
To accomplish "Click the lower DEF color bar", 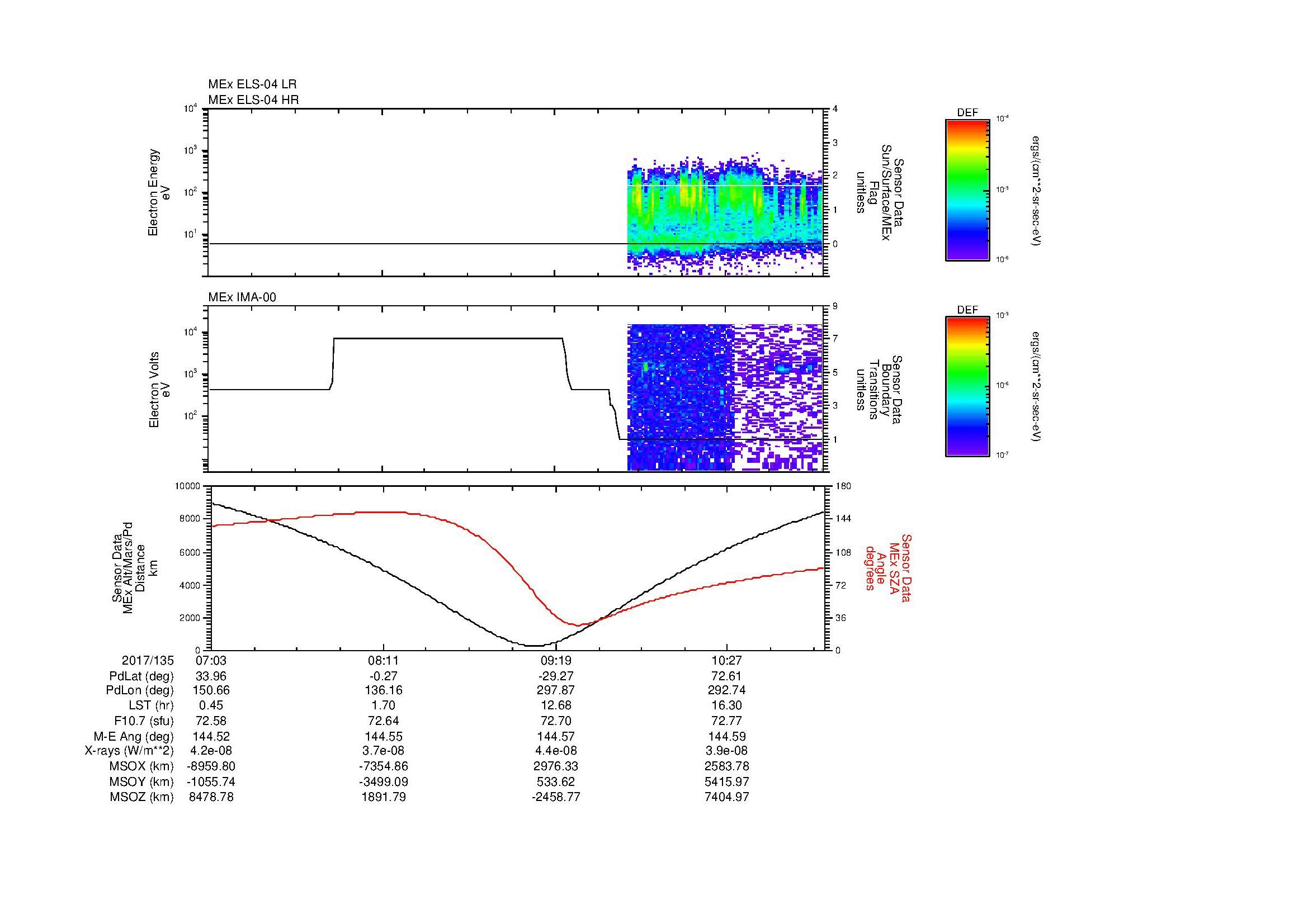I will pyautogui.click(x=967, y=387).
